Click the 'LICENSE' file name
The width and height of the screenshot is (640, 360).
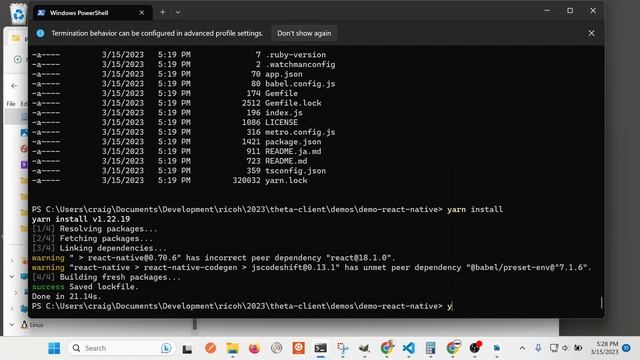pyautogui.click(x=281, y=122)
